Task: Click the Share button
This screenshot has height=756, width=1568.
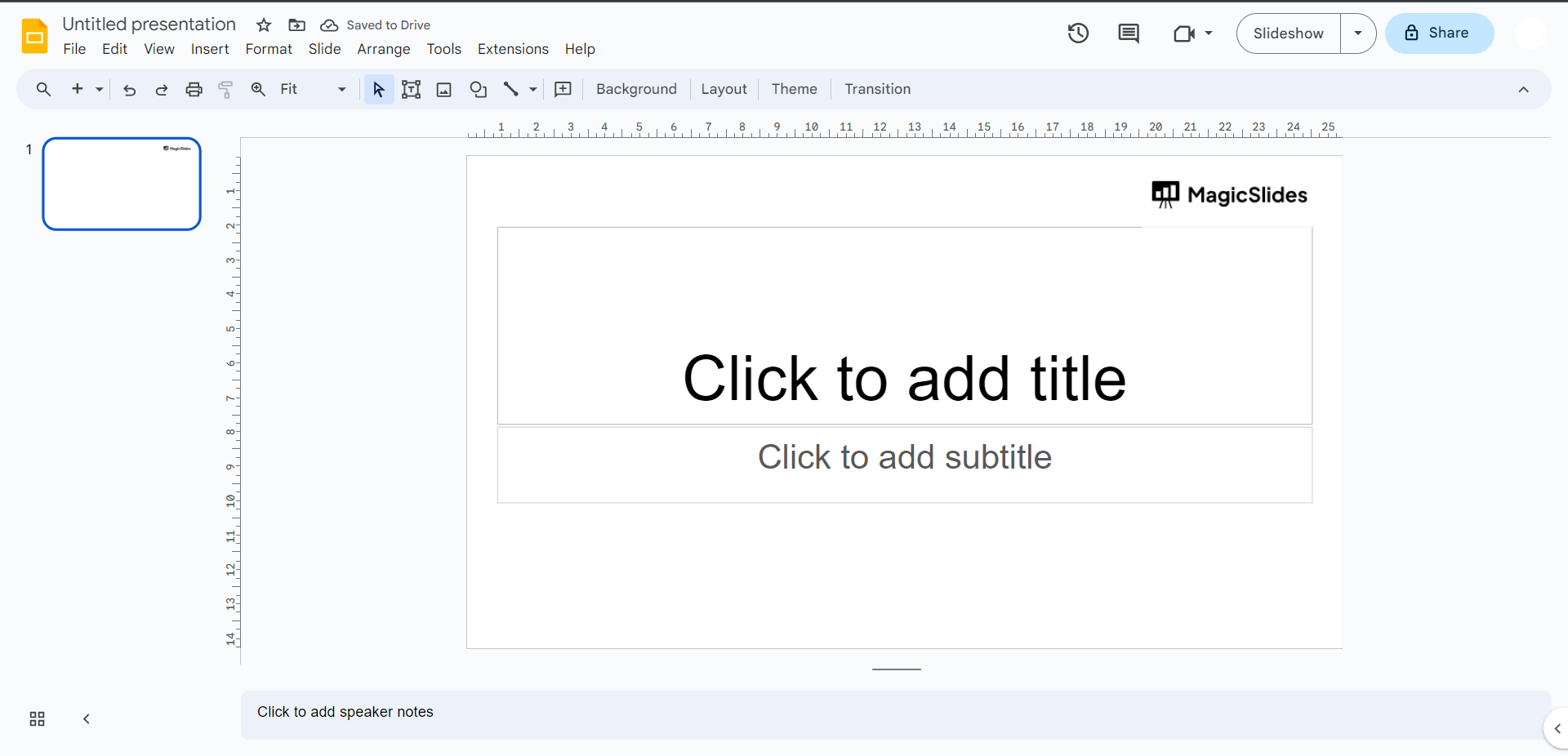Action: [x=1439, y=33]
